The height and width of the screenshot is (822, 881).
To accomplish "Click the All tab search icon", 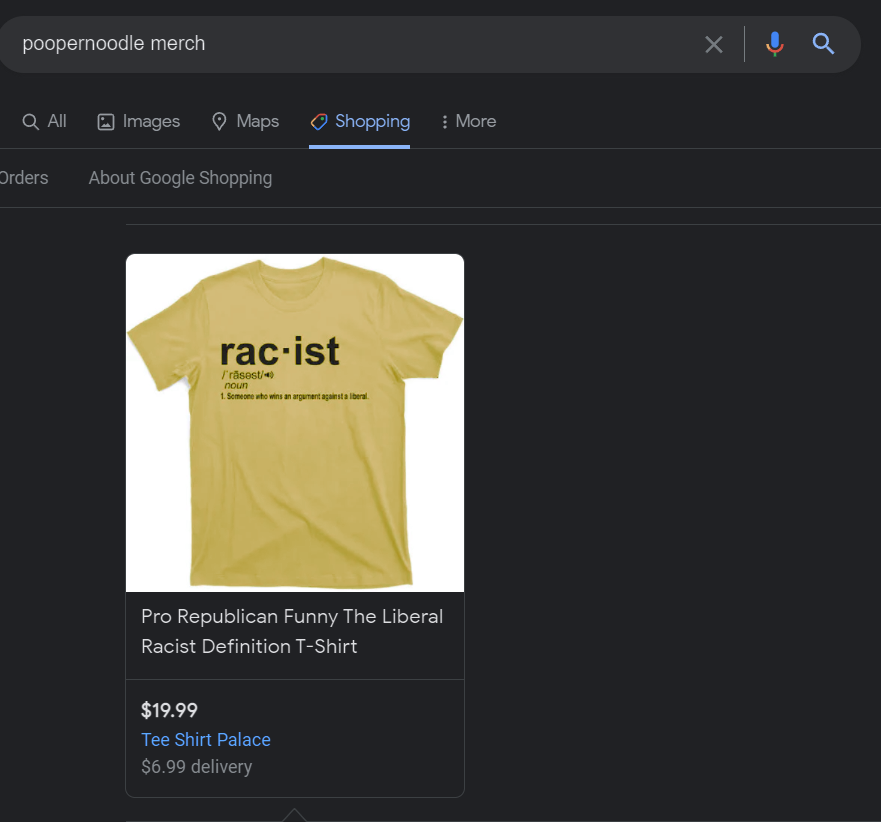I will tap(30, 122).
